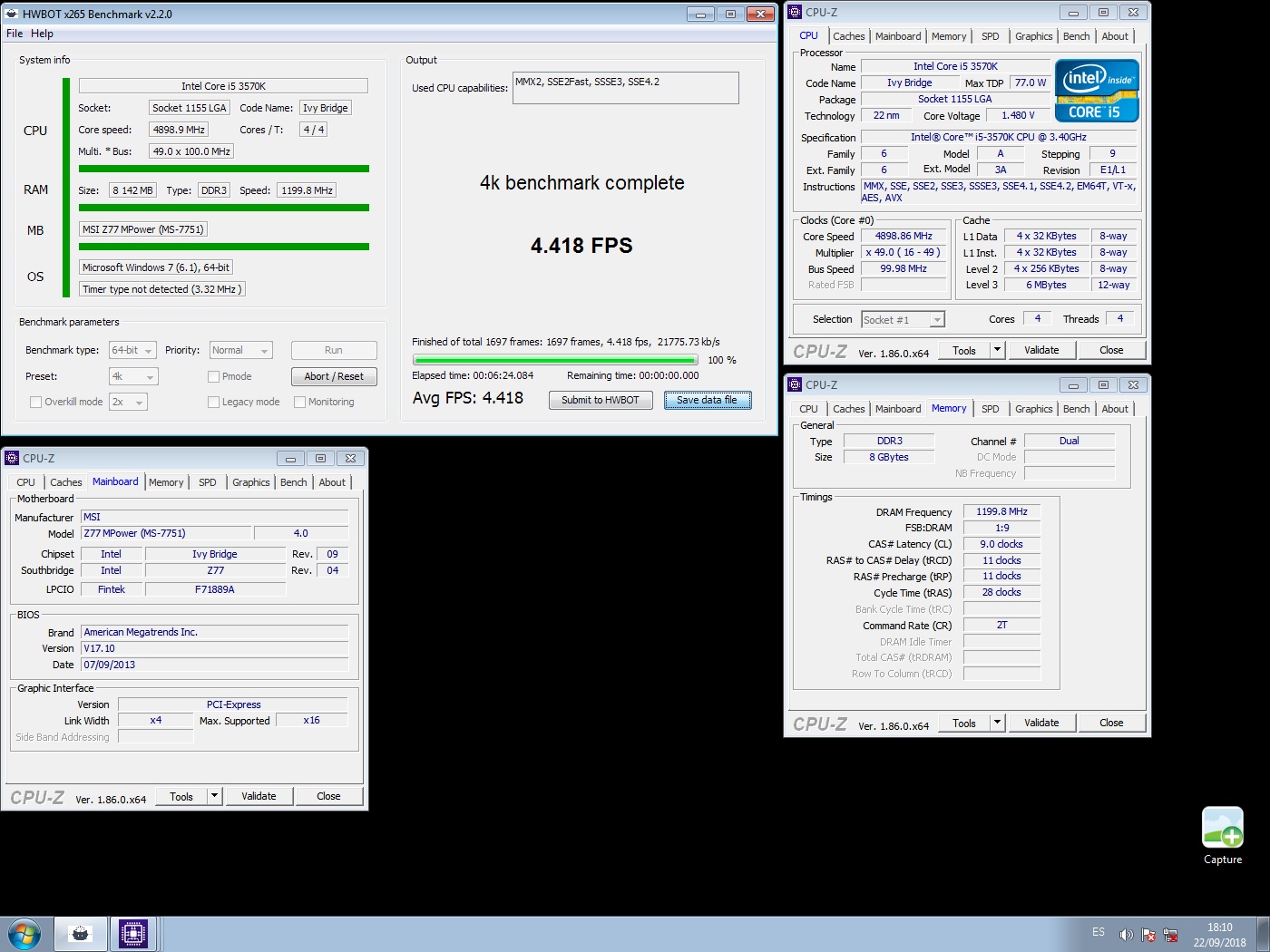Open the Priority Normal dropdown
The width and height of the screenshot is (1270, 952).
click(240, 350)
